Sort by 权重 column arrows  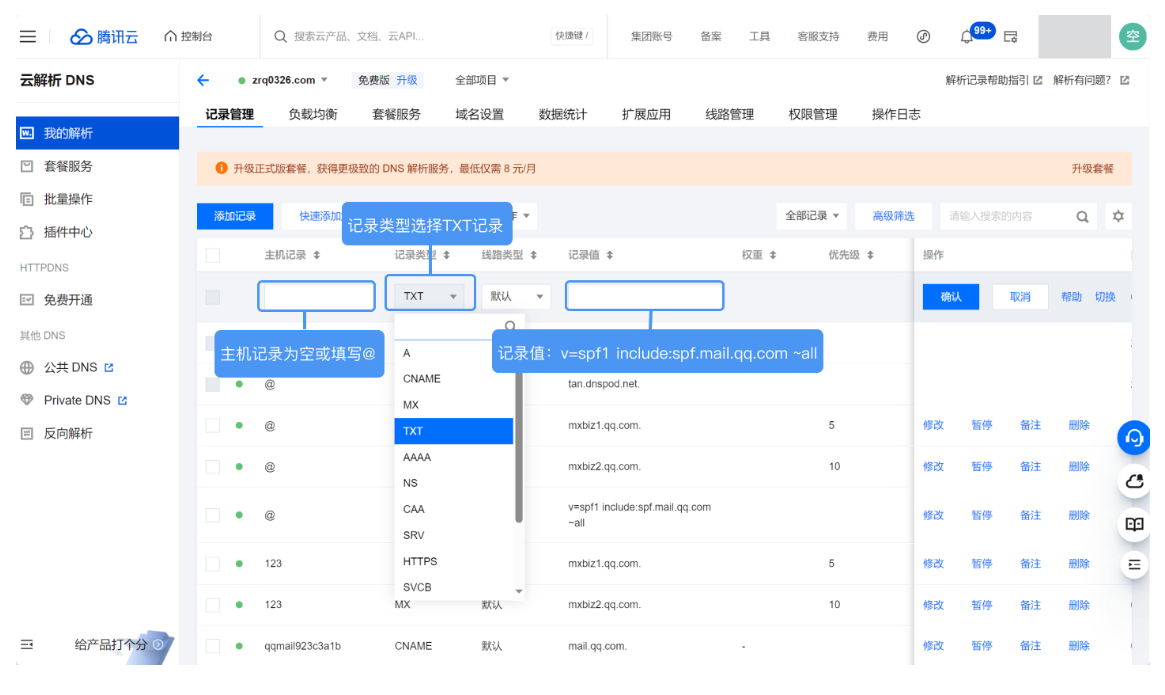tap(773, 255)
